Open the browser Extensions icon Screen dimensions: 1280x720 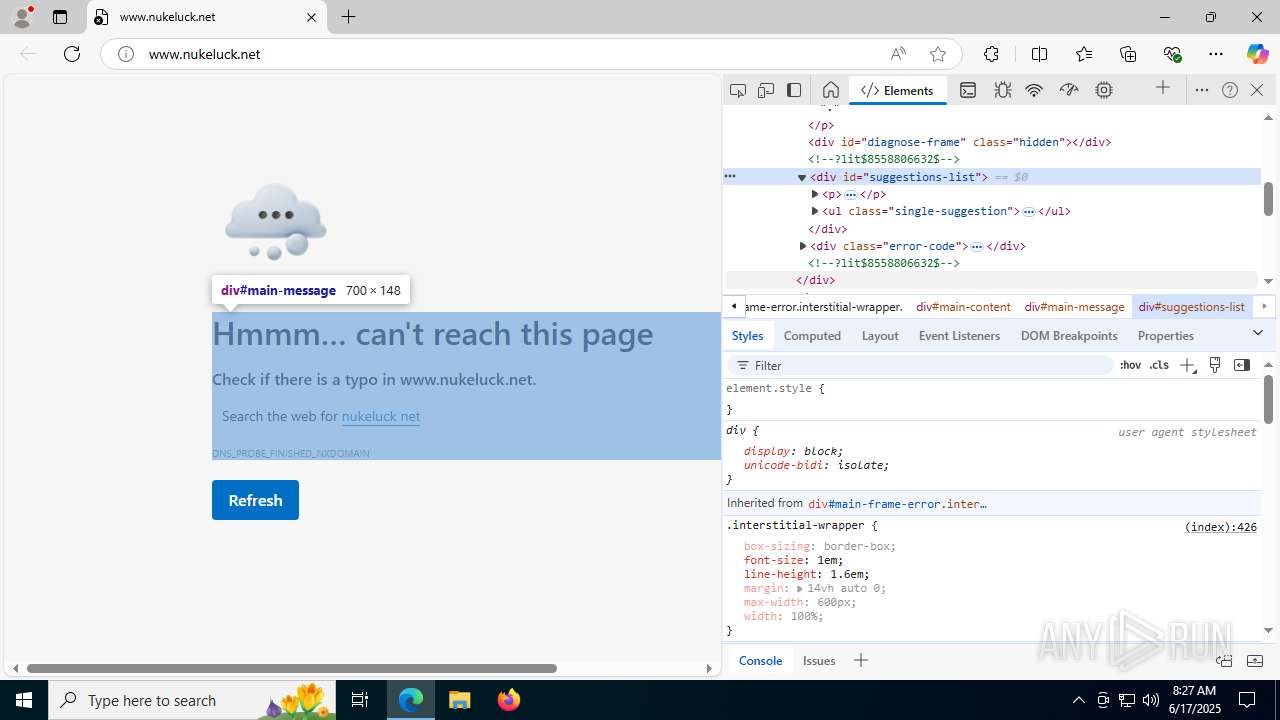991,54
